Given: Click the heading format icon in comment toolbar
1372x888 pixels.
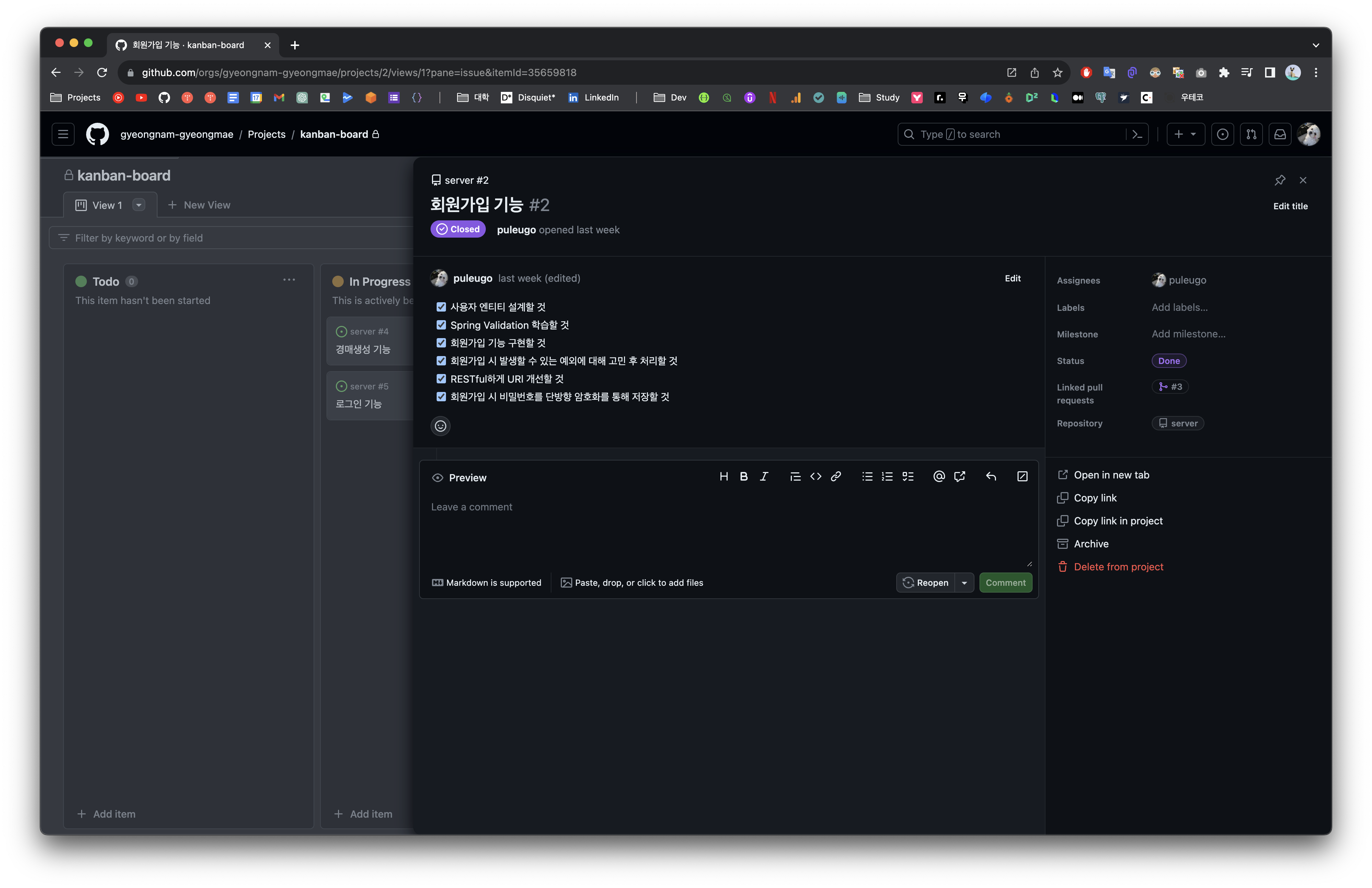Looking at the screenshot, I should [x=724, y=477].
